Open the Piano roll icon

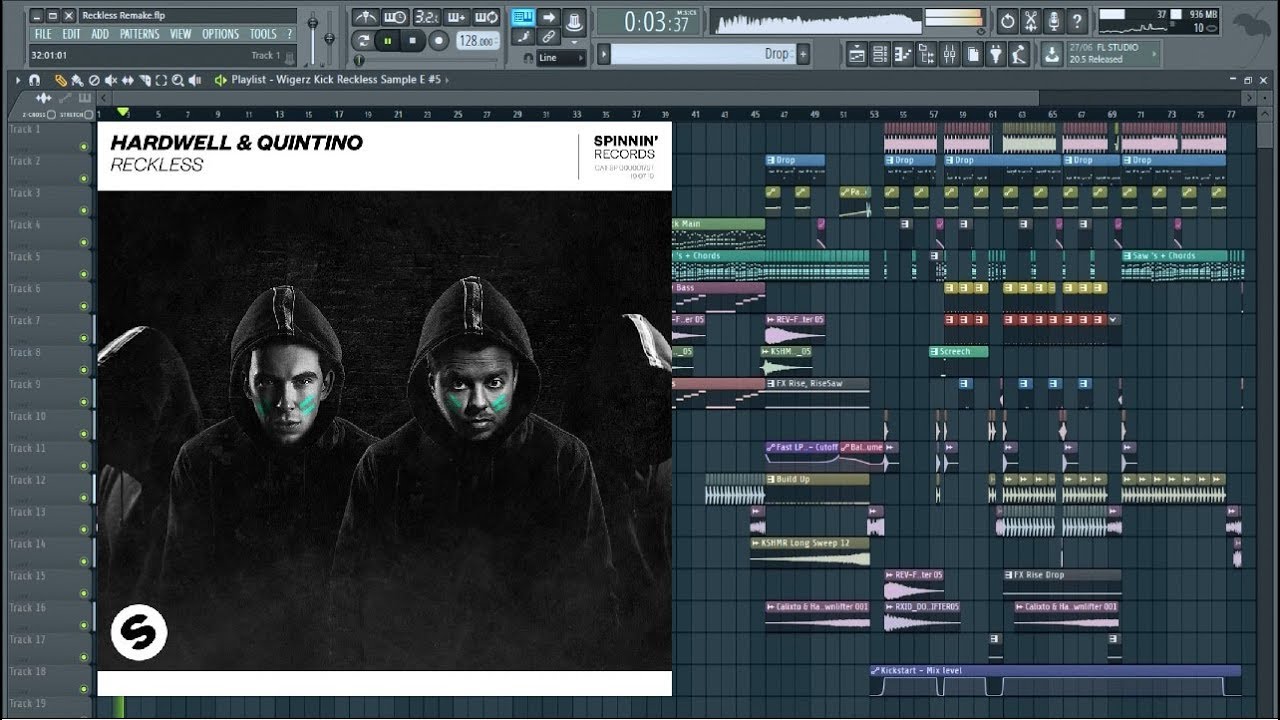click(902, 54)
